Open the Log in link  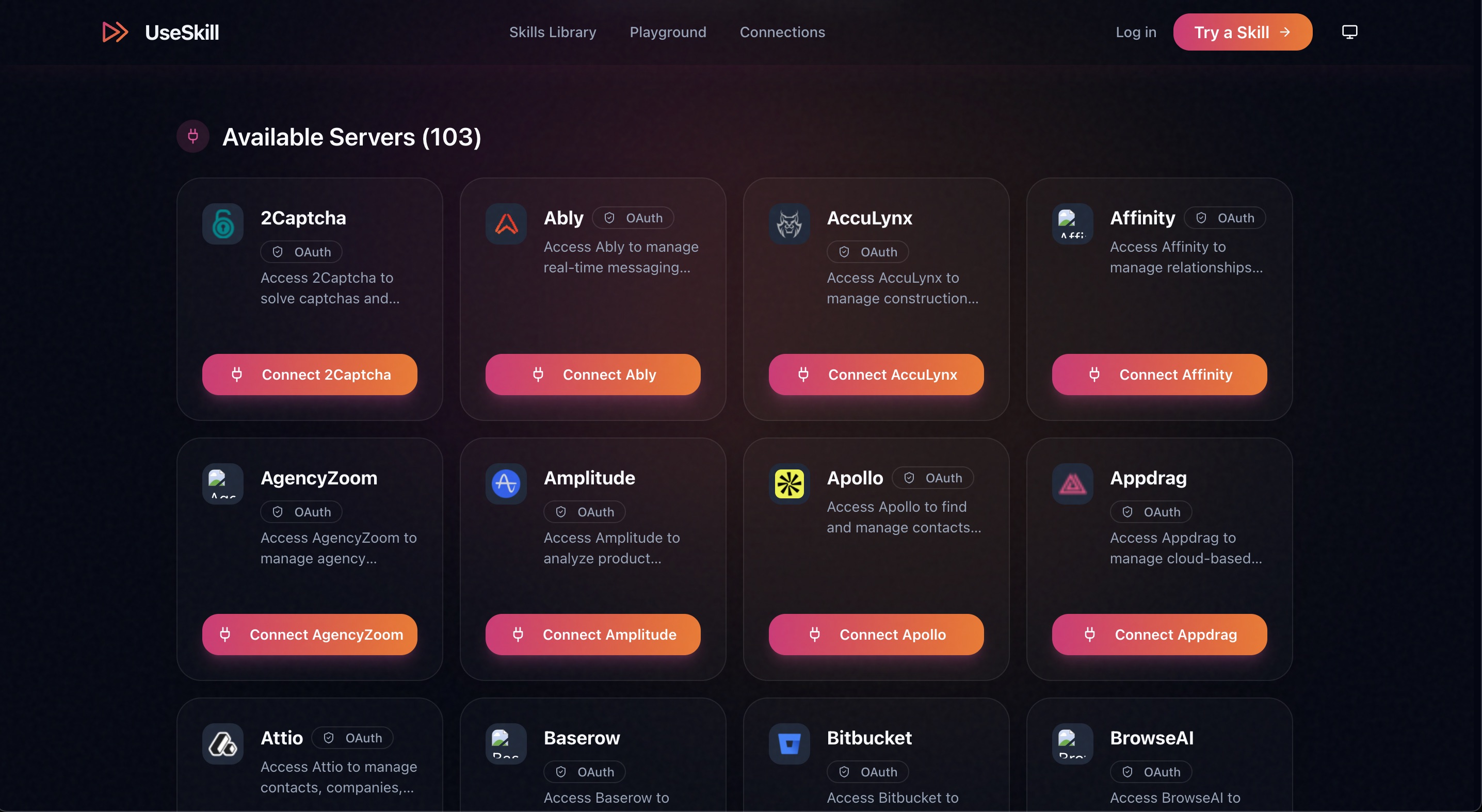click(1136, 32)
